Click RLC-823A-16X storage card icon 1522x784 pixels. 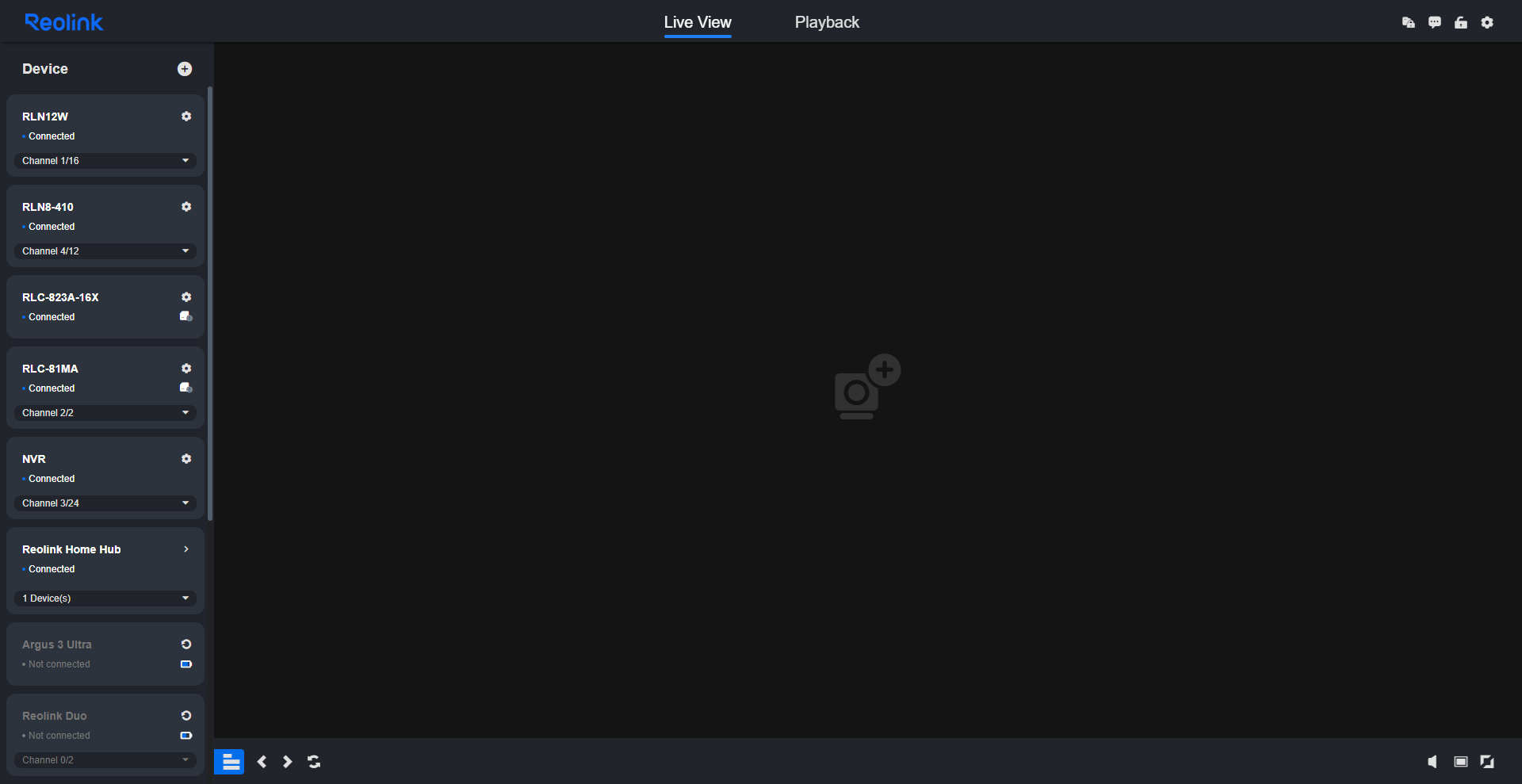click(186, 316)
